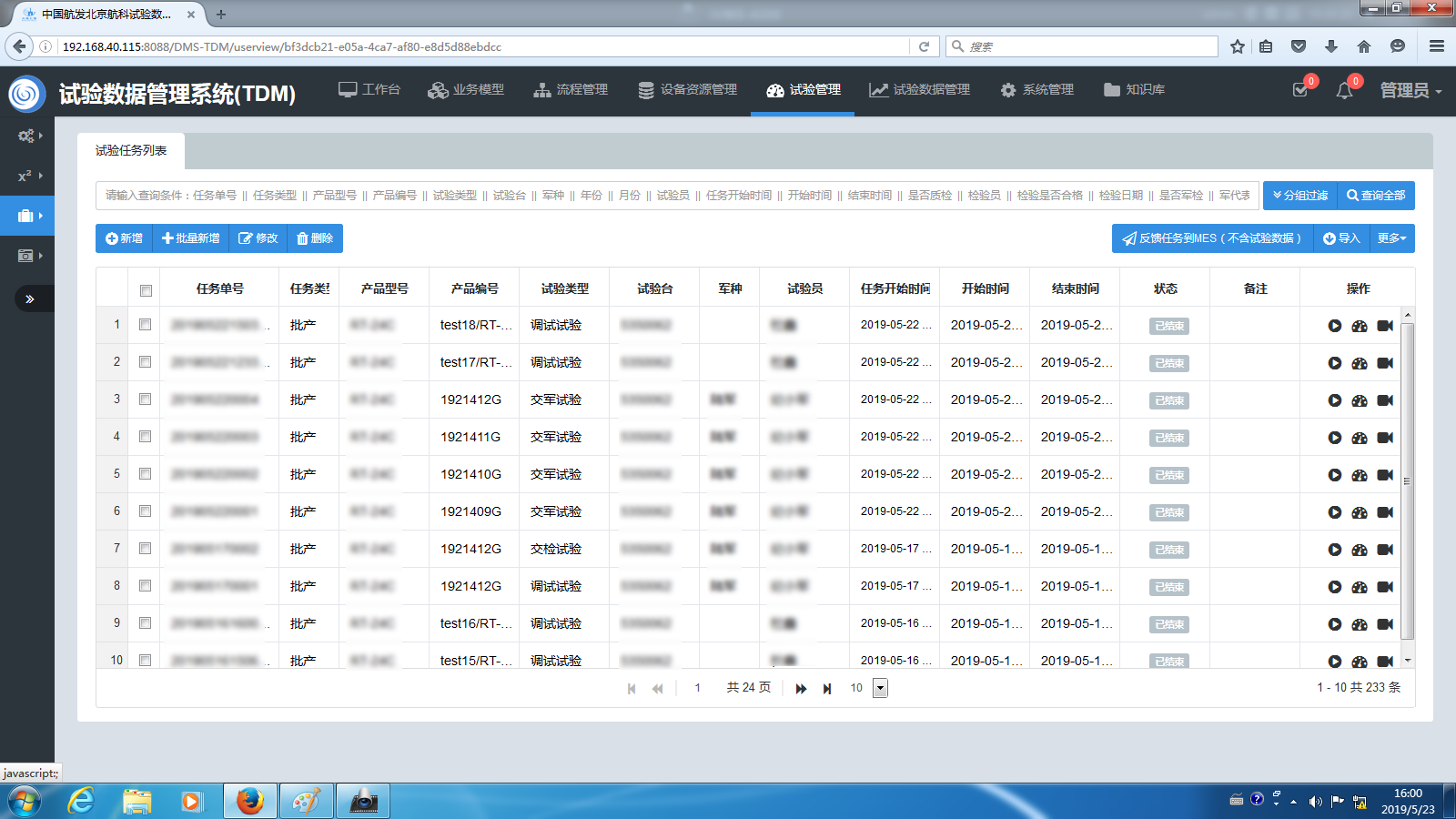Expand the 更多 dropdown button
Viewport: 1456px width, 819px height.
[1391, 238]
